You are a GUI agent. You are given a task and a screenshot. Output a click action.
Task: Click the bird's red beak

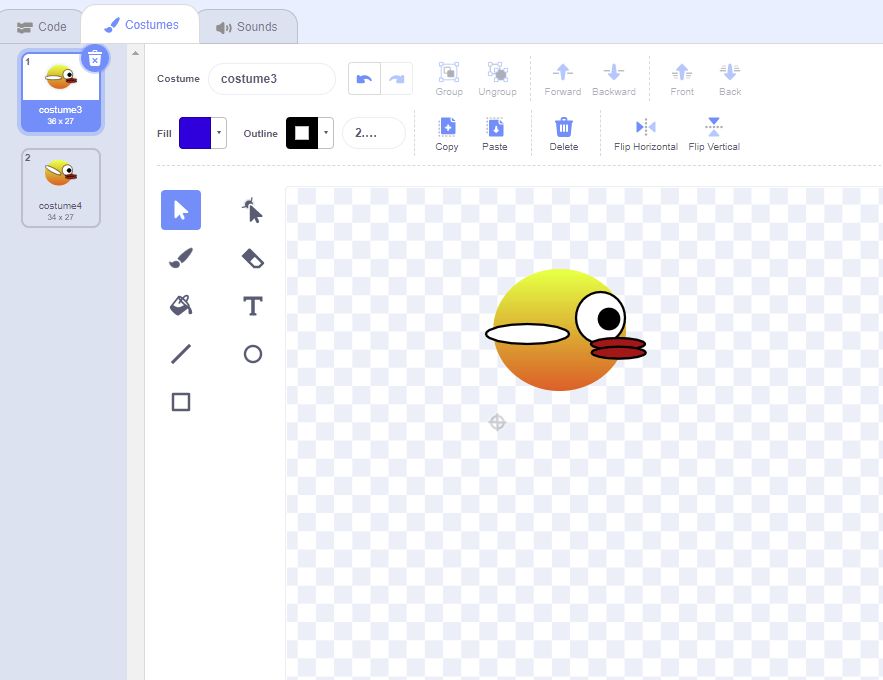pyautogui.click(x=618, y=348)
